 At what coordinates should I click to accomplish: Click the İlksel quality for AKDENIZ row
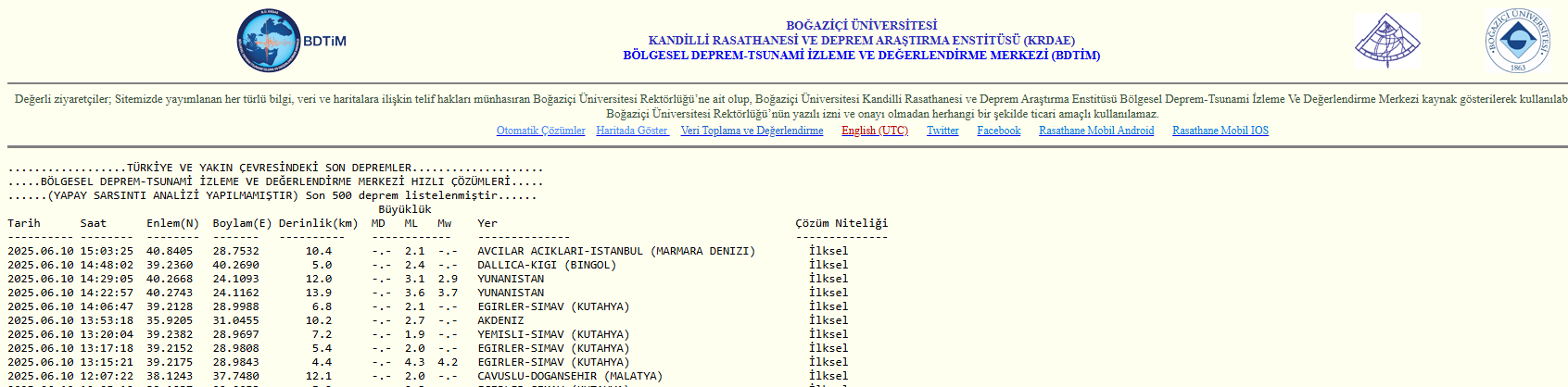click(828, 320)
